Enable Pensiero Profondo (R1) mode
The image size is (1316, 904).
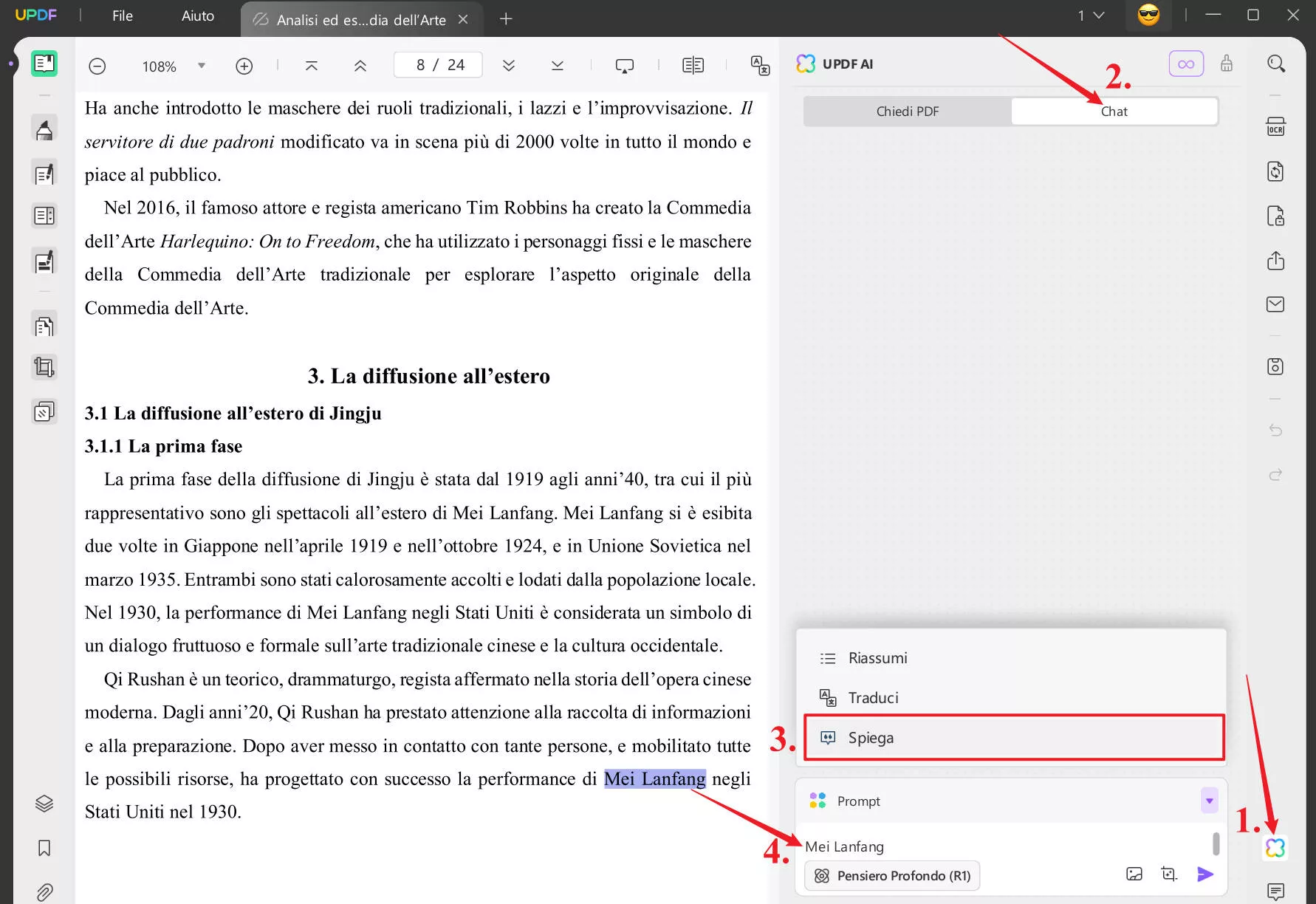pos(891,875)
